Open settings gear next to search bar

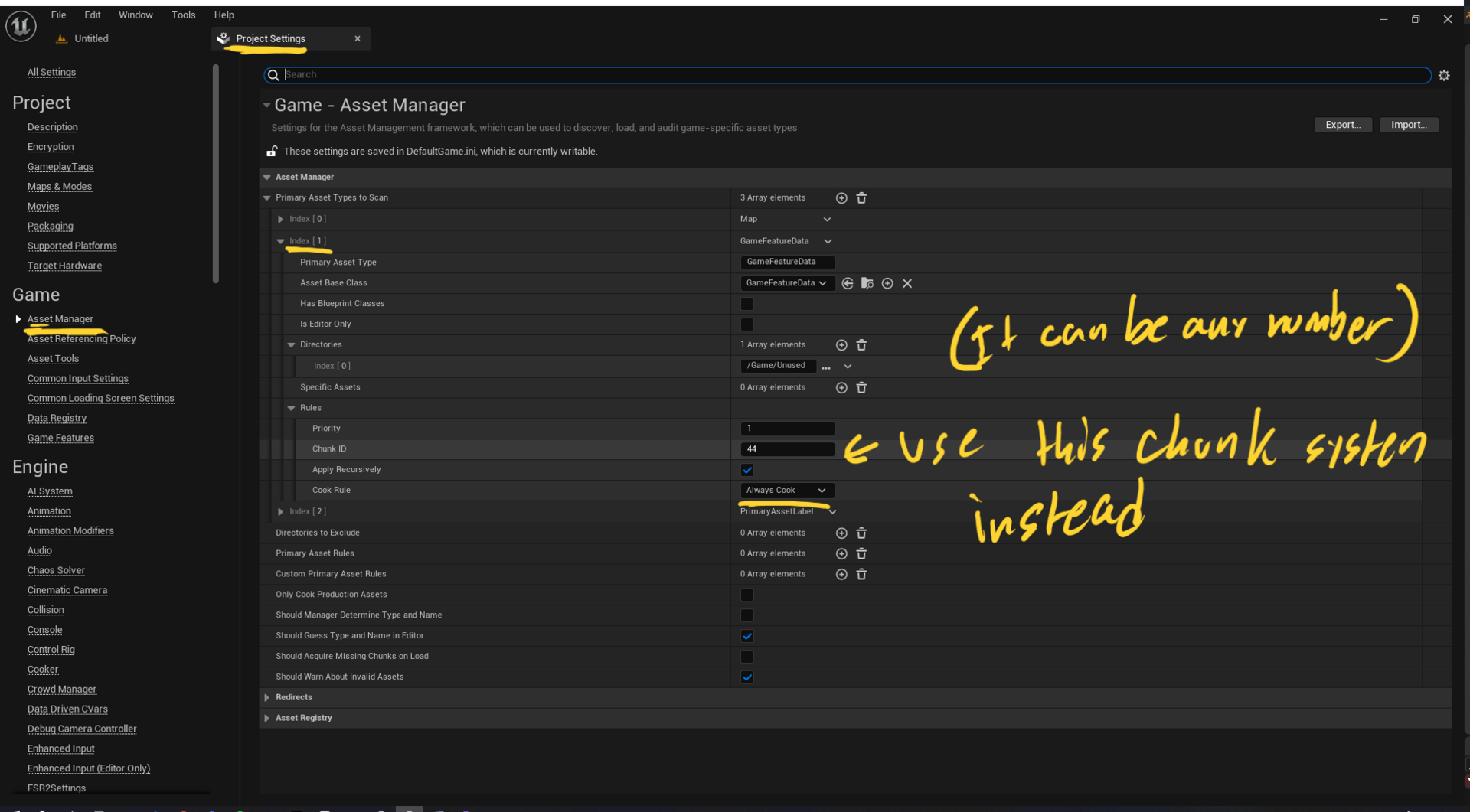click(1444, 75)
